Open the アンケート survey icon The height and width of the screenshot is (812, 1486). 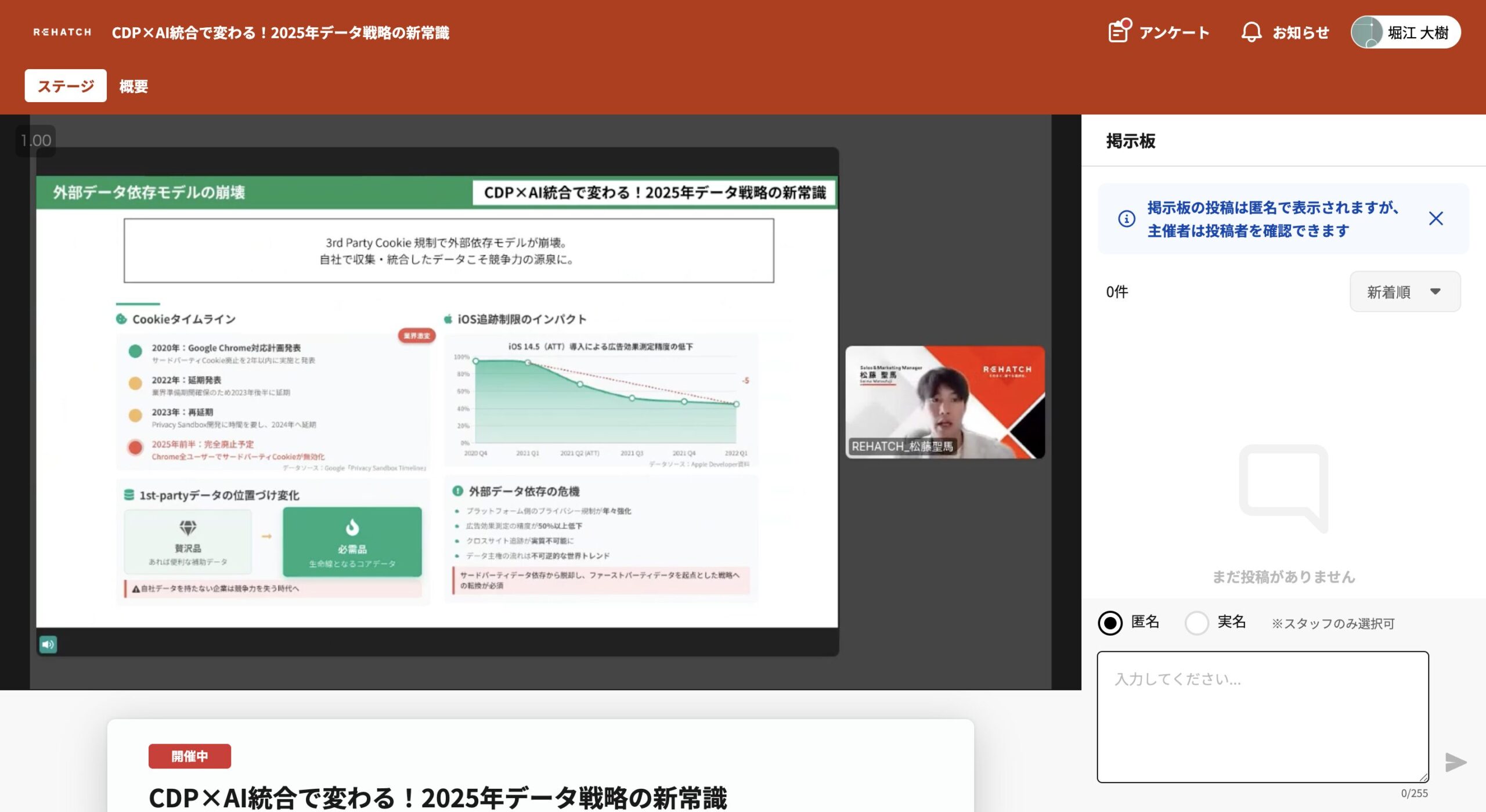coord(1119,31)
